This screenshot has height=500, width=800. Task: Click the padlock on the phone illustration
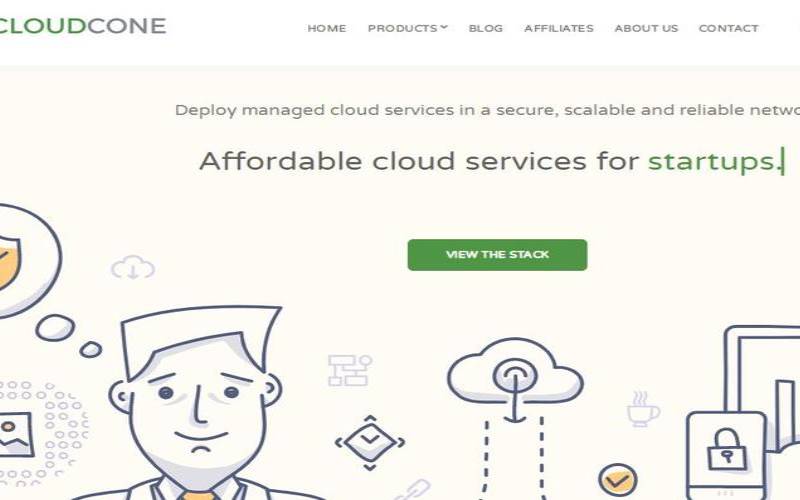pos(727,449)
